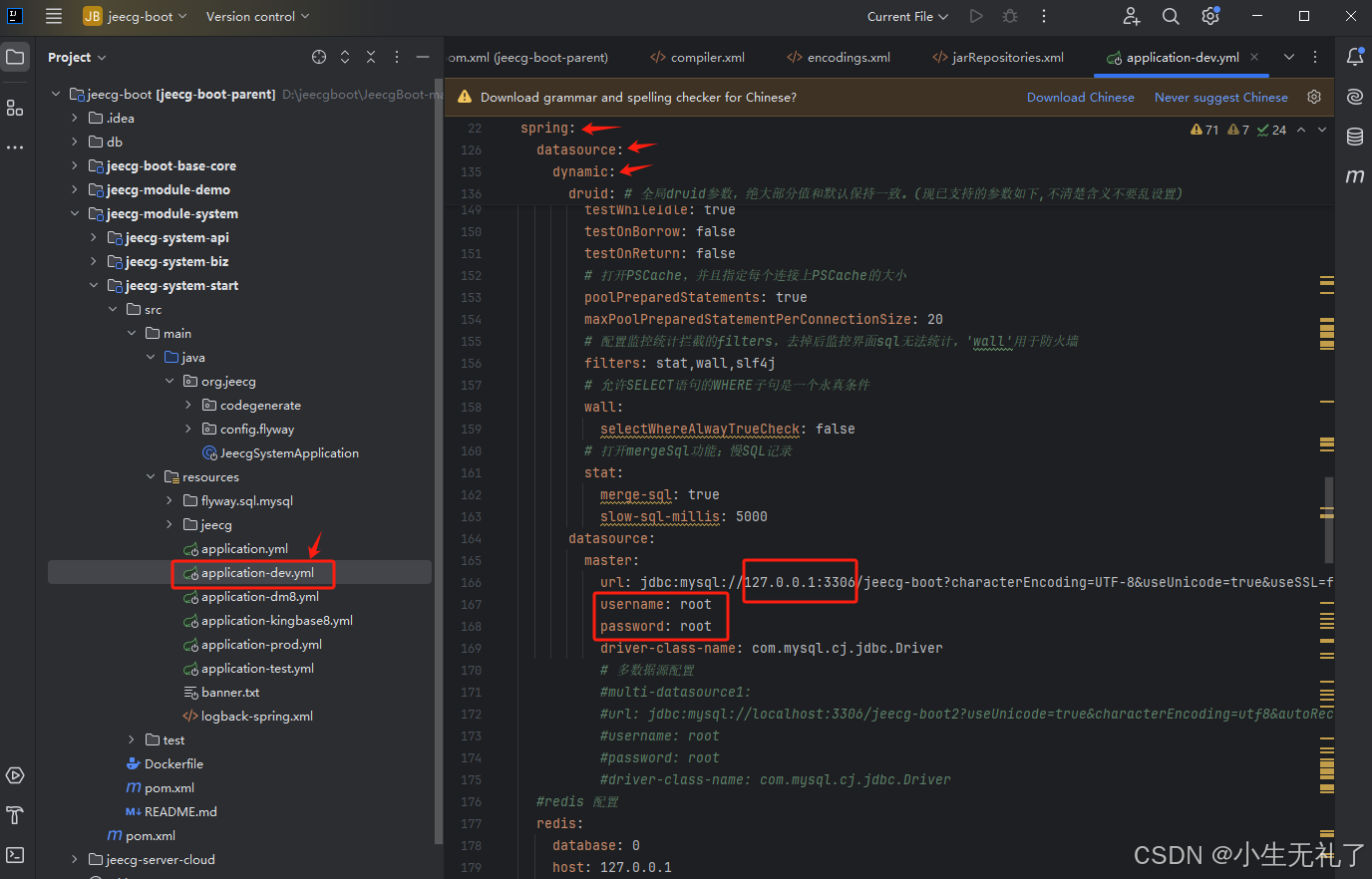Expand all nodes in Project panel
The height and width of the screenshot is (879, 1372).
345,57
